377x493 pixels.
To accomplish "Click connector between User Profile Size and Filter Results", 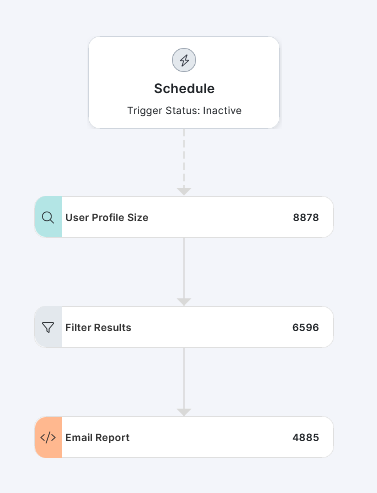I will [x=184, y=268].
